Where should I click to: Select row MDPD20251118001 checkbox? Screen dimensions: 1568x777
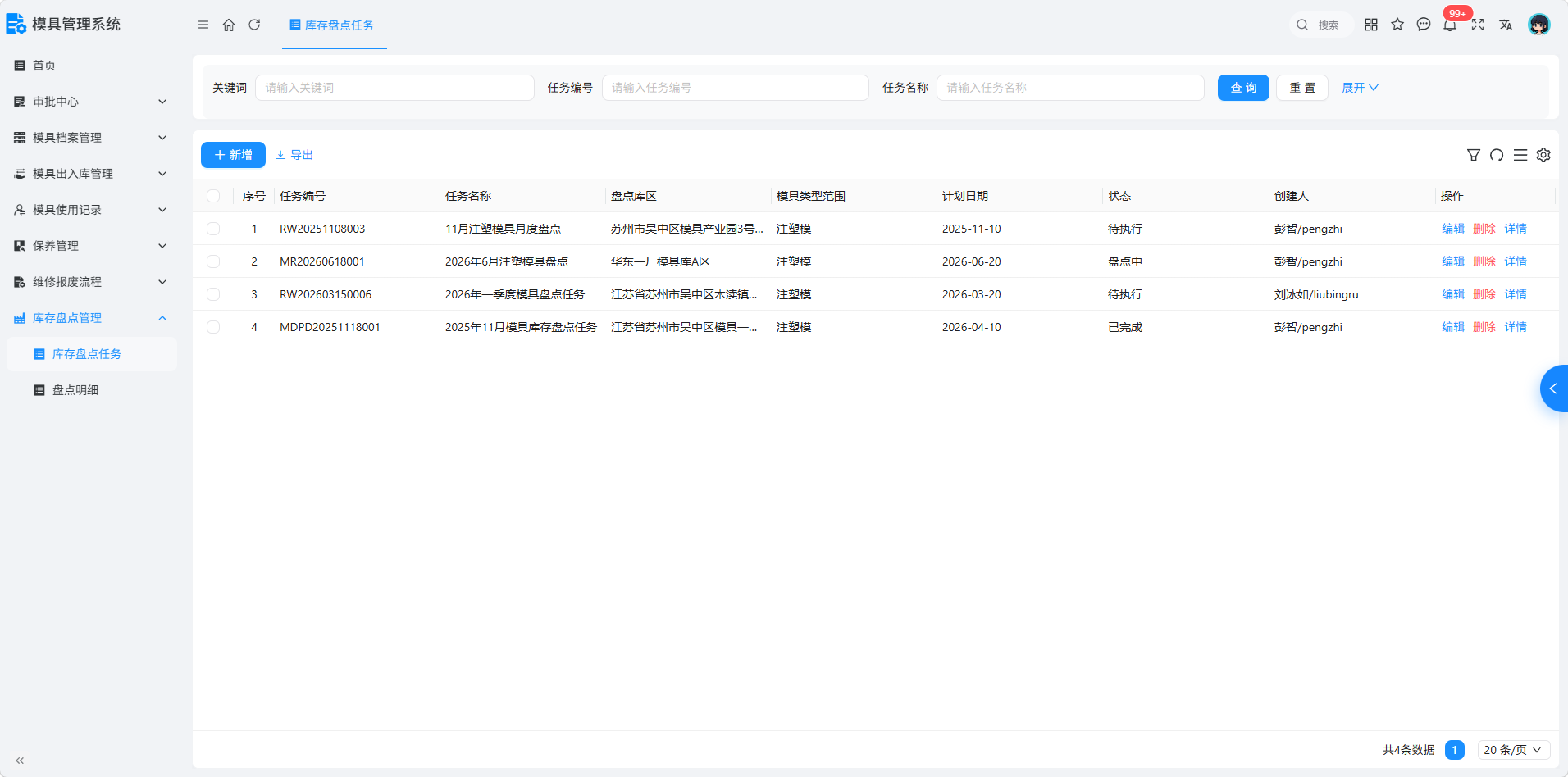click(x=213, y=327)
